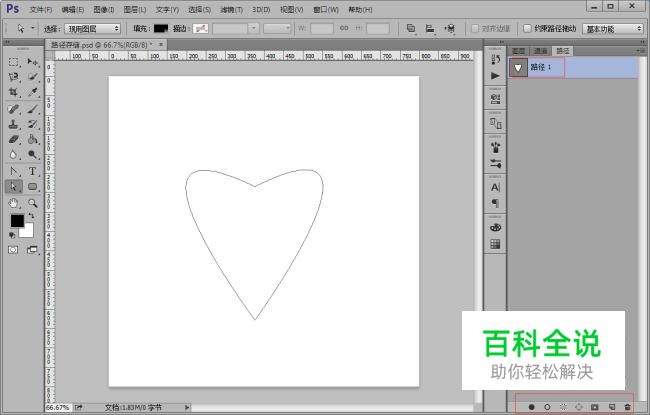650x415 pixels.
Task: Make work path from selection
Action: pos(579,407)
